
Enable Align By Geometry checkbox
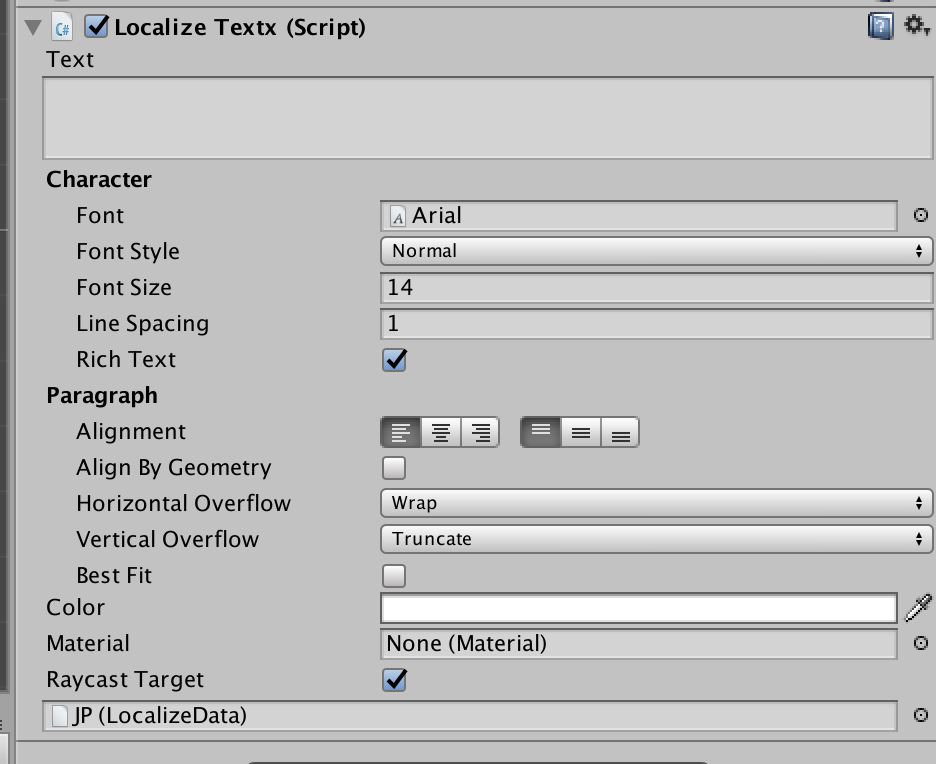click(394, 468)
